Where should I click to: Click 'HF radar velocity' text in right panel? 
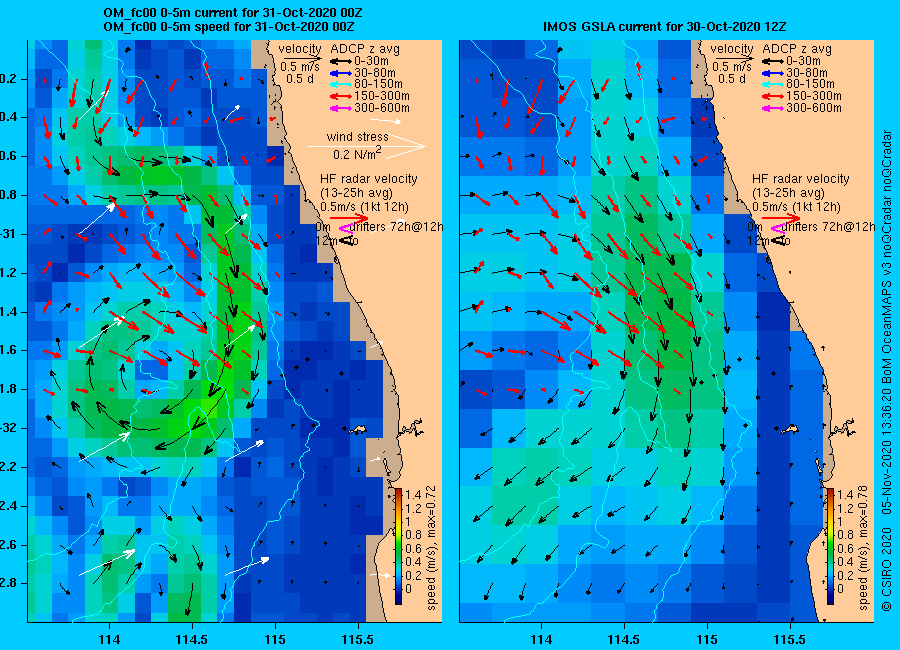tap(801, 179)
